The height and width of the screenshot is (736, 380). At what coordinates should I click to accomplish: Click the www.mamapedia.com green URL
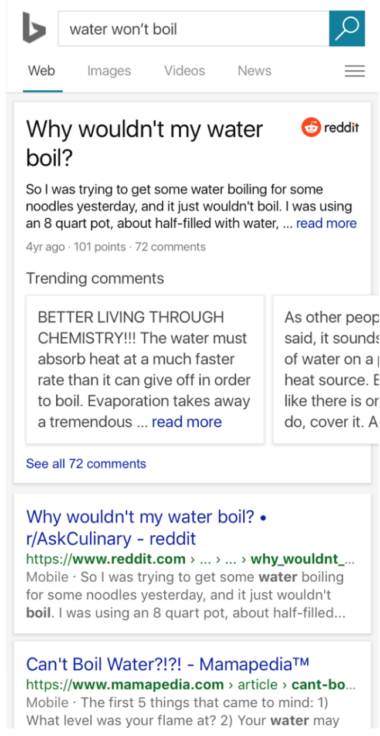pos(190,685)
